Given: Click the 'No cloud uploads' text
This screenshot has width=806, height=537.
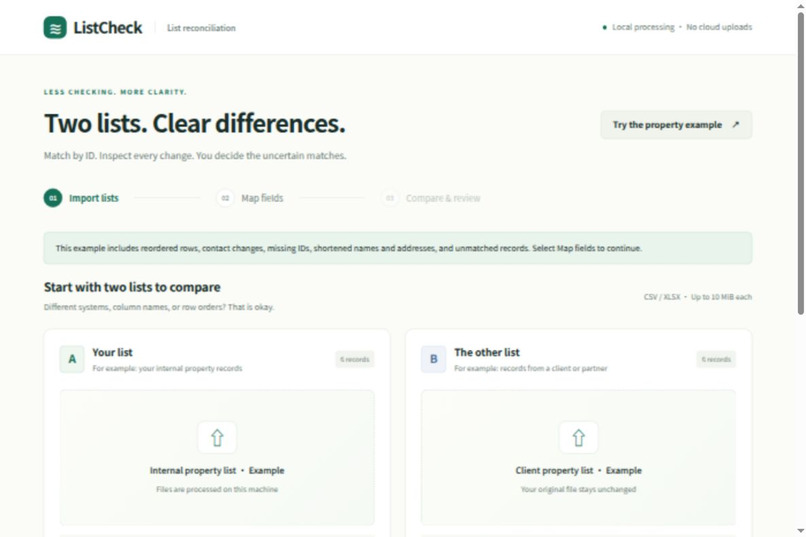Looking at the screenshot, I should [719, 27].
